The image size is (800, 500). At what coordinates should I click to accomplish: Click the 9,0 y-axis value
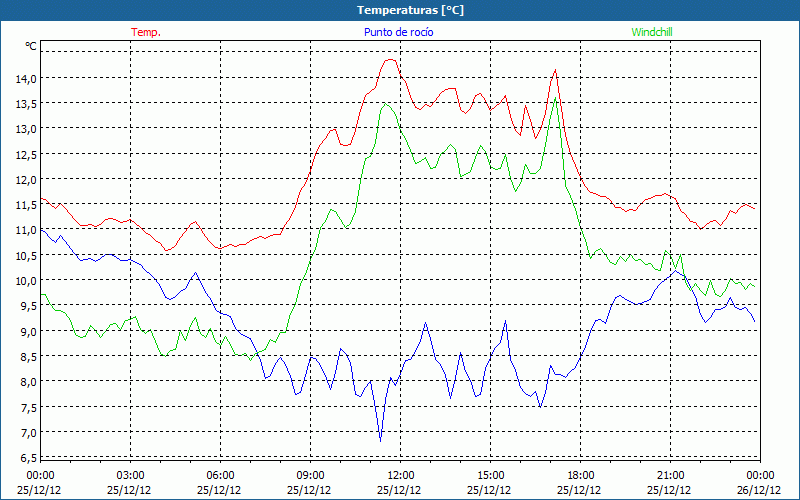click(x=29, y=331)
